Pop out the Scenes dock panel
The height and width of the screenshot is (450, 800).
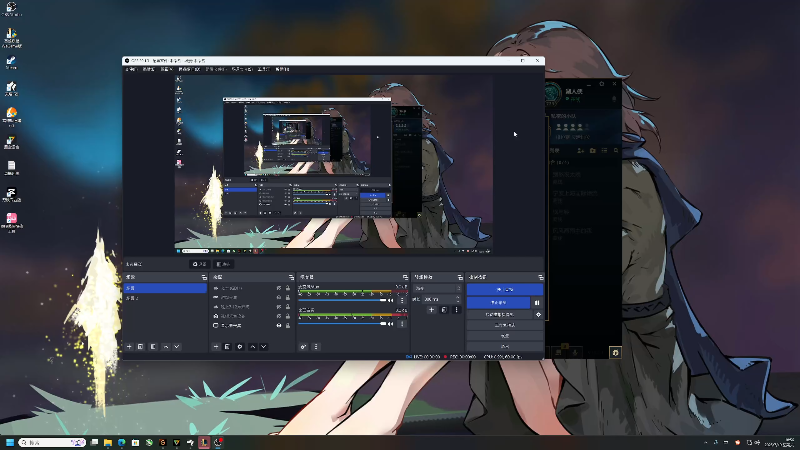click(x=204, y=277)
